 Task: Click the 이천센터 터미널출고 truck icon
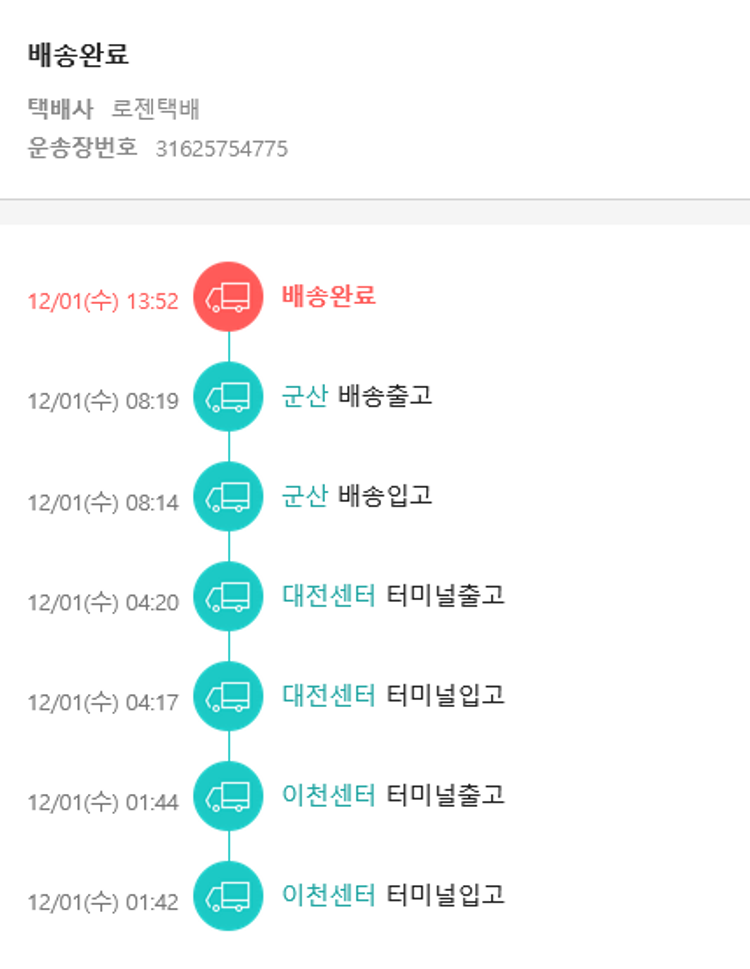[x=228, y=797]
